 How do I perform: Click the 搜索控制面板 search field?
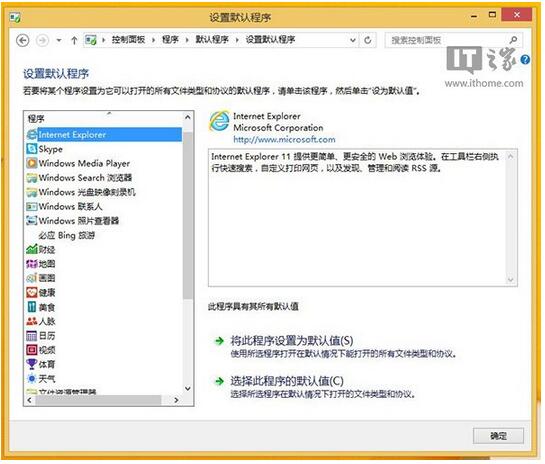pos(448,40)
